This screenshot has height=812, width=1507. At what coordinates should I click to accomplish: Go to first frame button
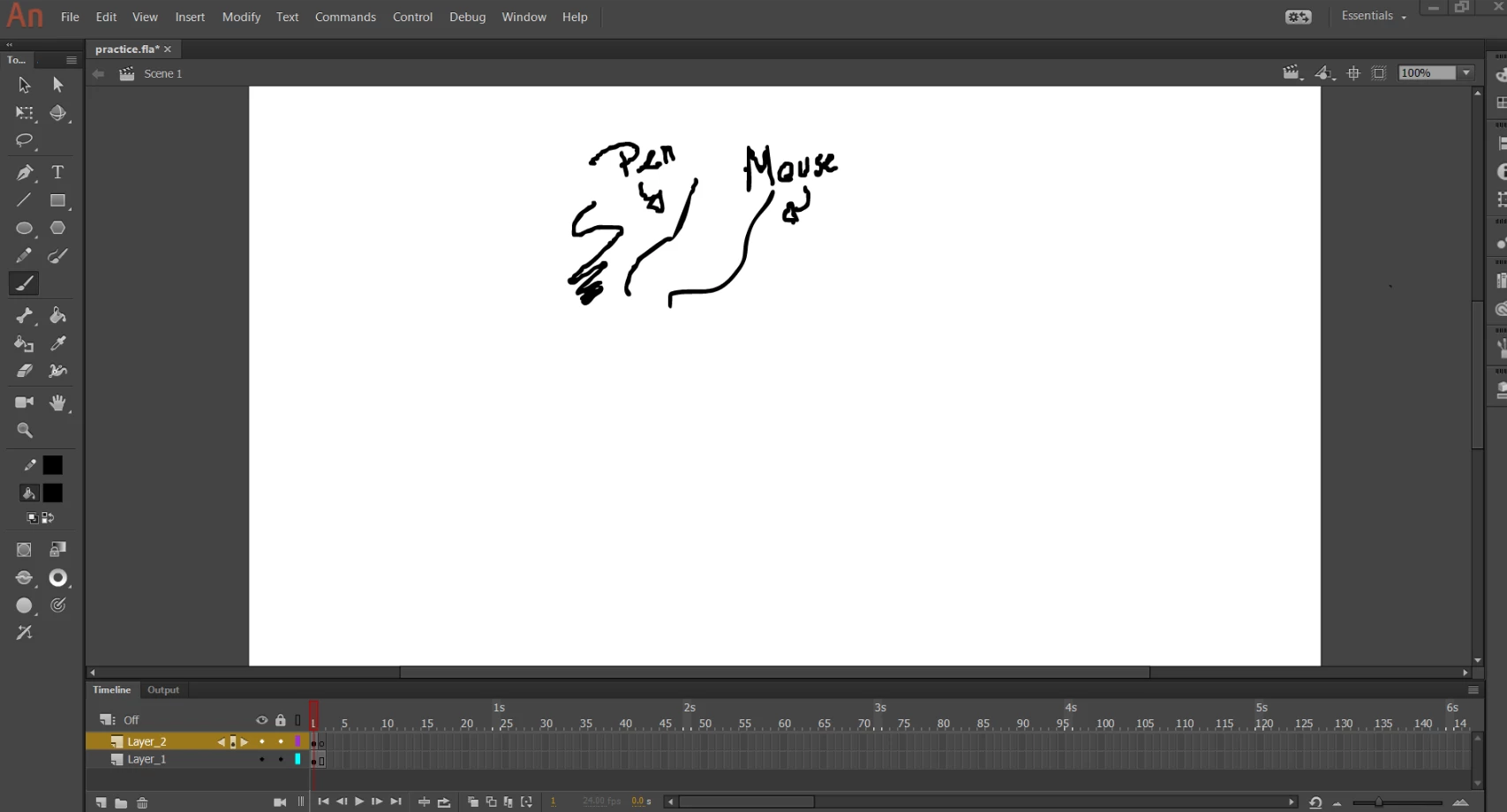[323, 801]
